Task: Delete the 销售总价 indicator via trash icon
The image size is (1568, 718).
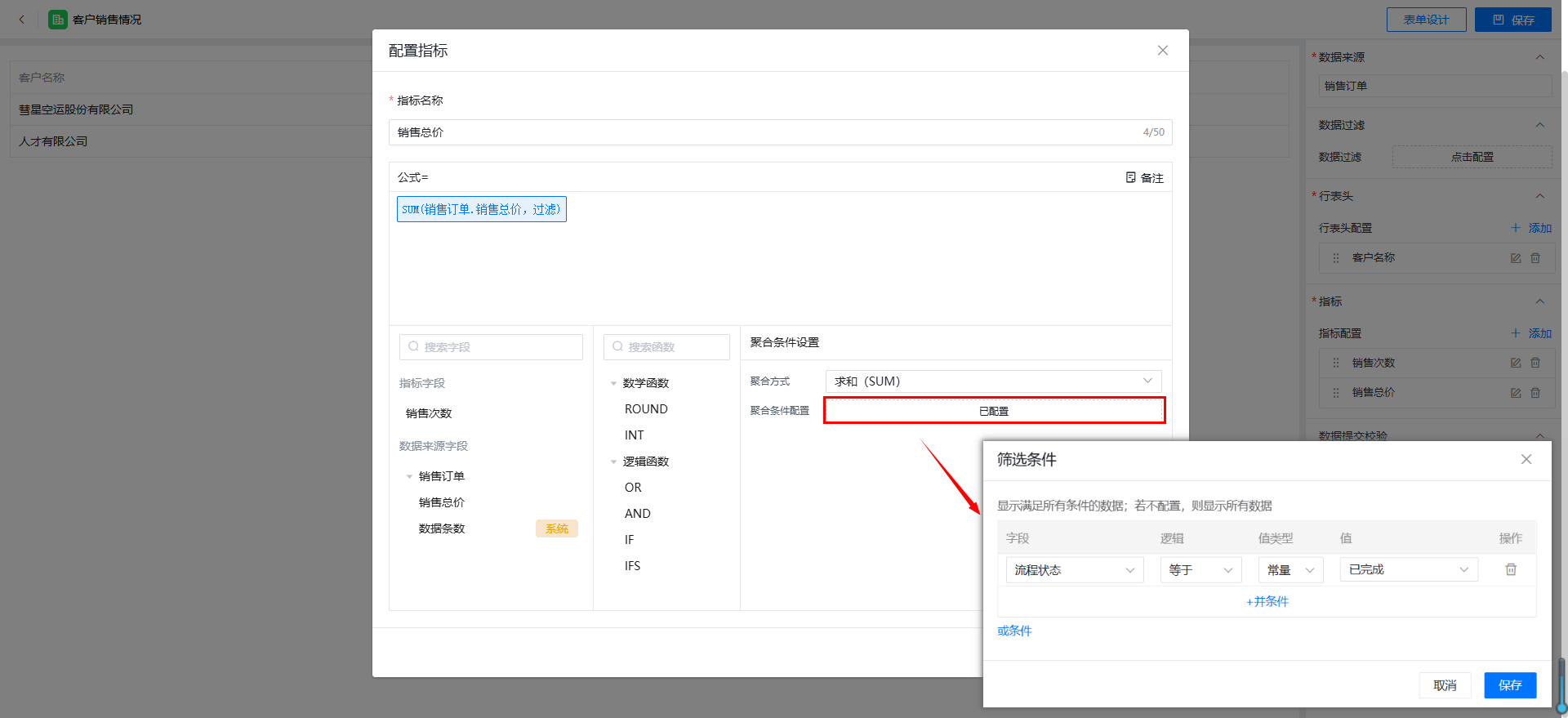Action: click(1535, 393)
